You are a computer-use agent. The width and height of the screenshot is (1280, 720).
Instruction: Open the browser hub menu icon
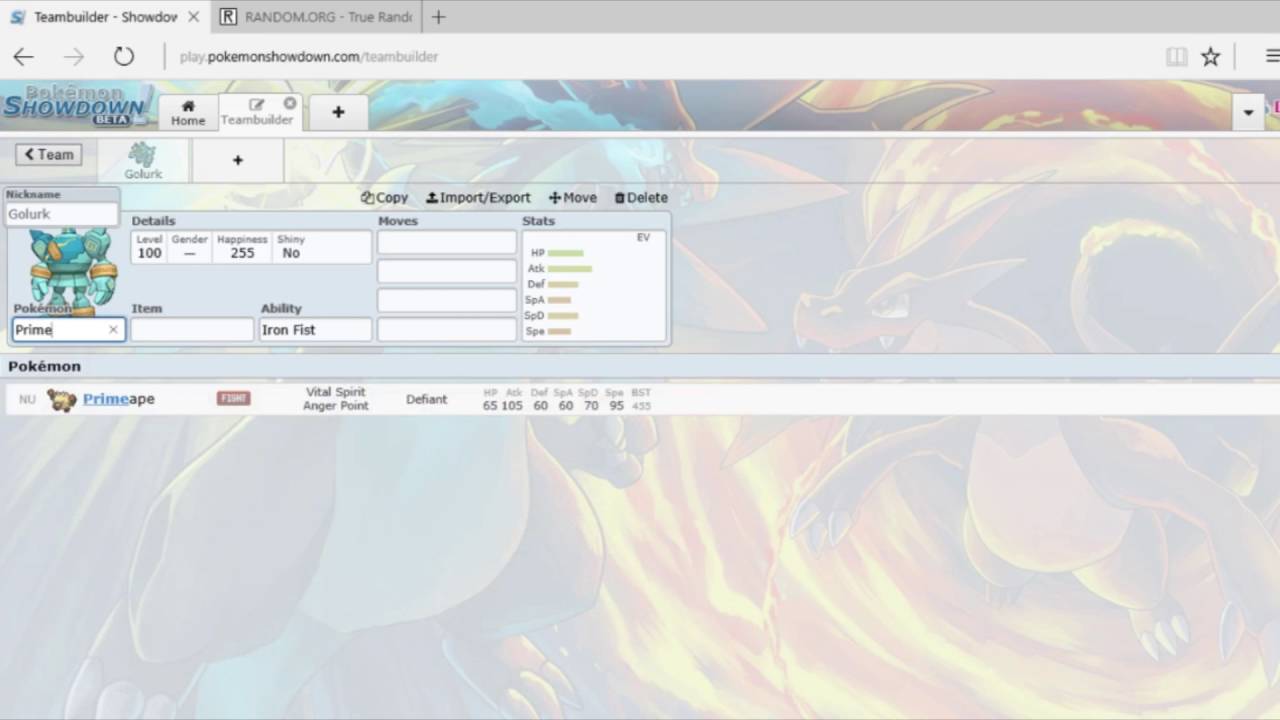pos(1271,57)
